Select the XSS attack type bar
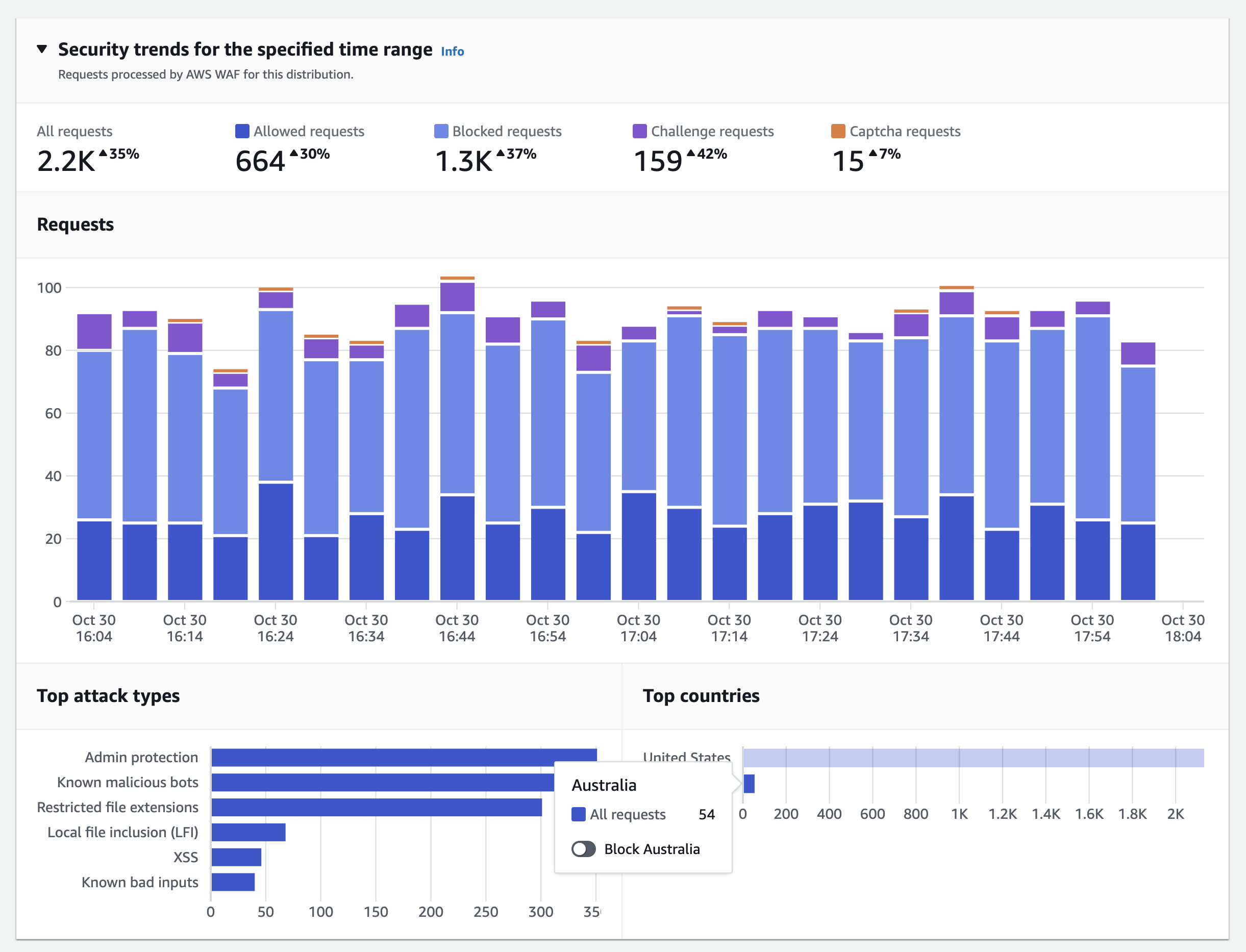Viewport: 1246px width, 952px height. coord(236,858)
